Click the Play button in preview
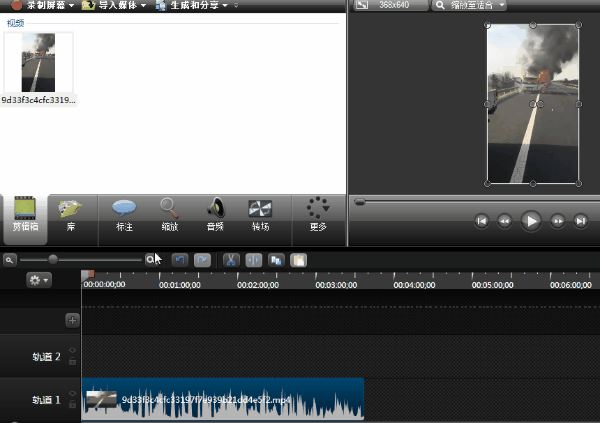 531,221
